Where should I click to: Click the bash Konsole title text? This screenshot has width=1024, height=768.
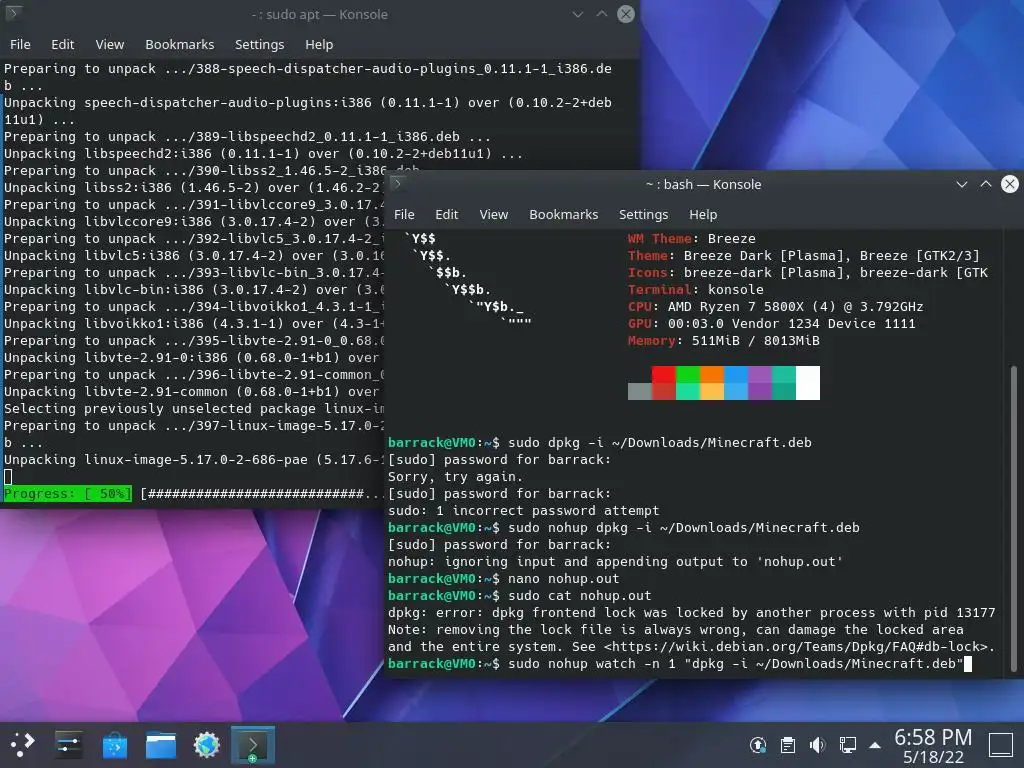point(703,184)
